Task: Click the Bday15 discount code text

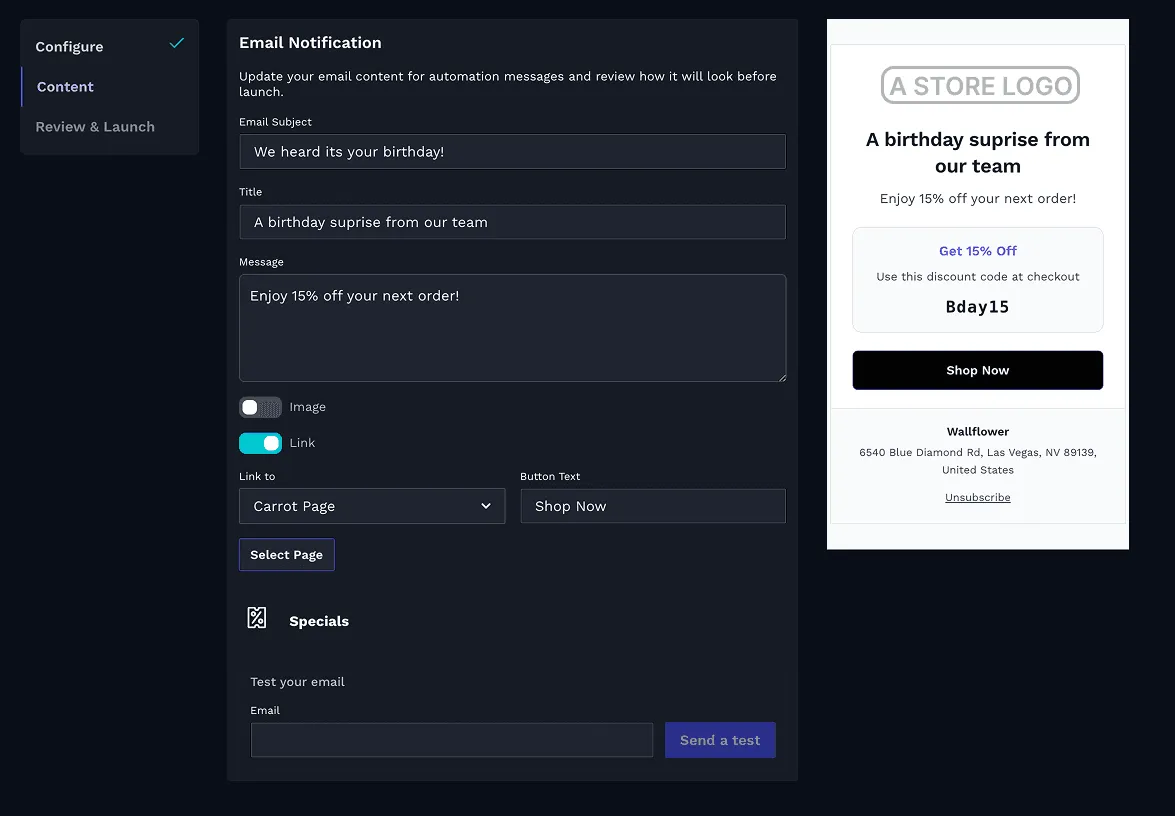Action: [977, 307]
